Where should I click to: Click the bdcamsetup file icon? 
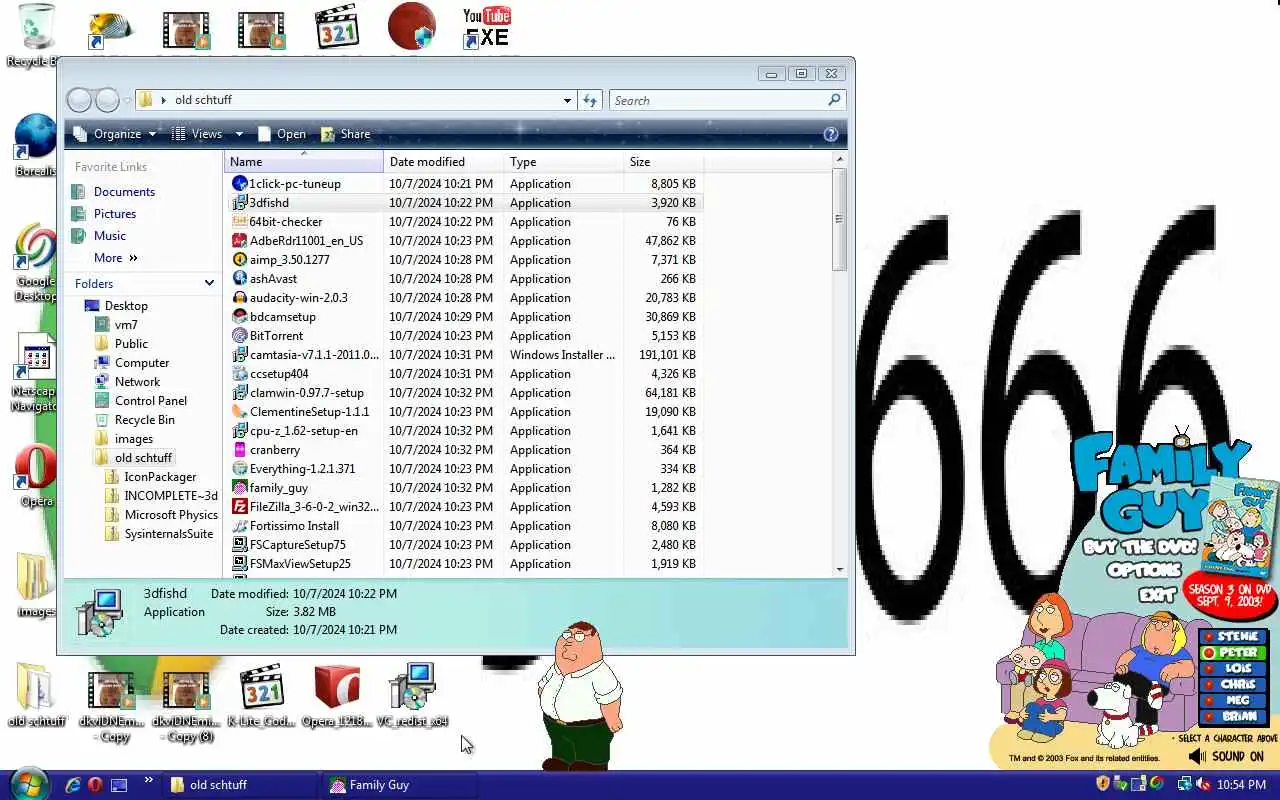click(x=240, y=317)
